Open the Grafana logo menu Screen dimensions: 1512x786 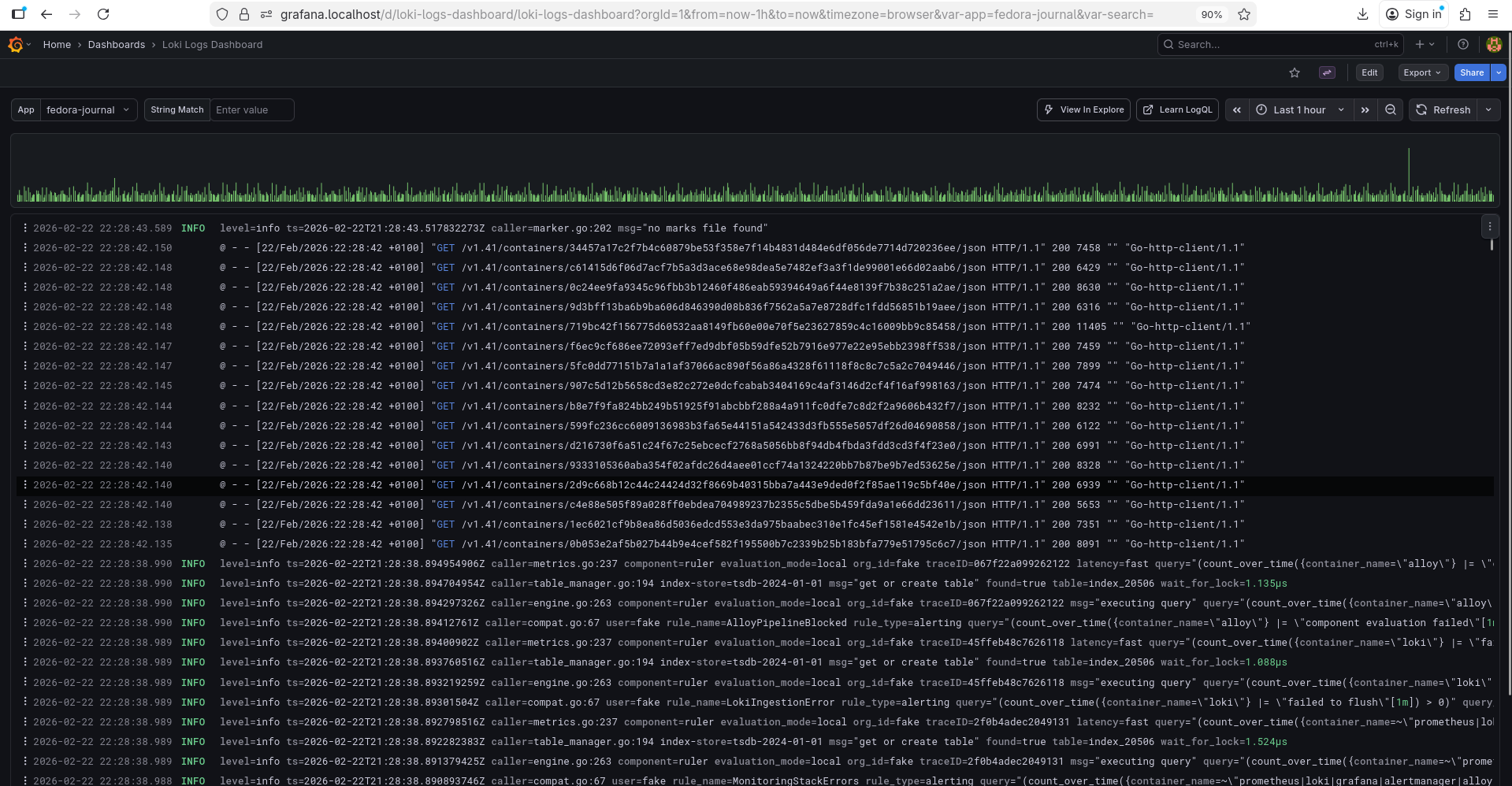(x=16, y=45)
